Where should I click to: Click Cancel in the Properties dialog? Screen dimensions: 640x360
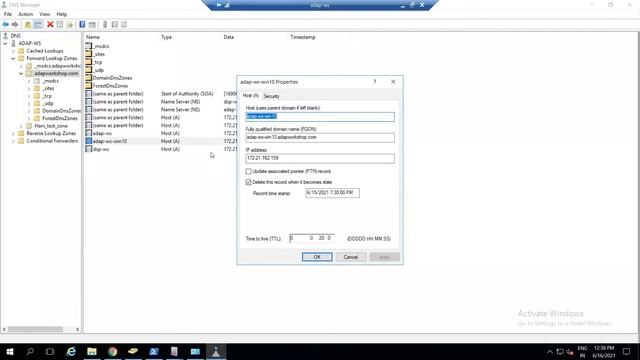(351, 257)
